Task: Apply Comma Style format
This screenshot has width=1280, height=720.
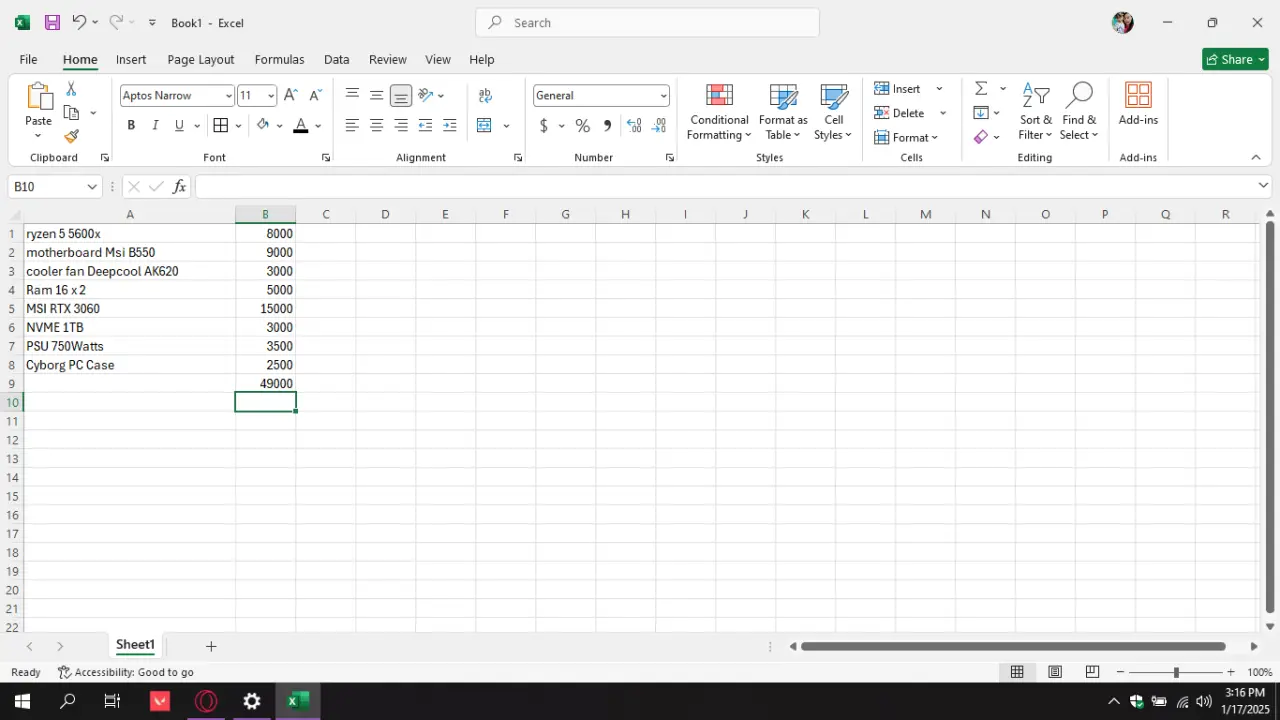Action: 607,126
